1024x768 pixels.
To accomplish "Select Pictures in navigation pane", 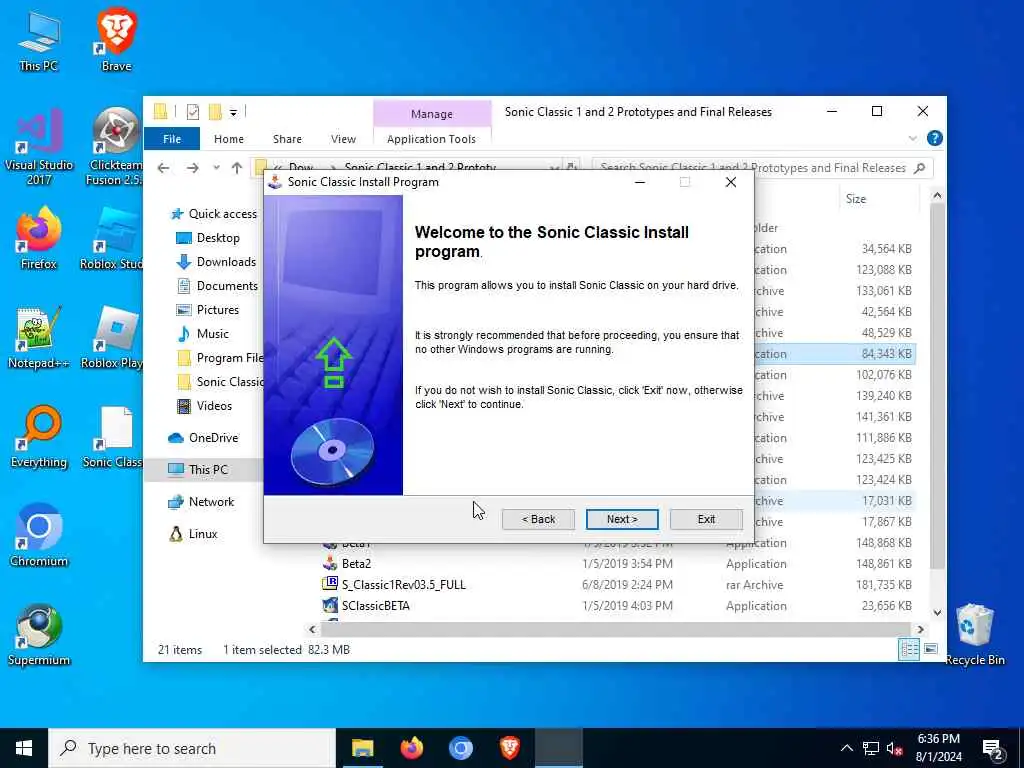I will 208,310.
